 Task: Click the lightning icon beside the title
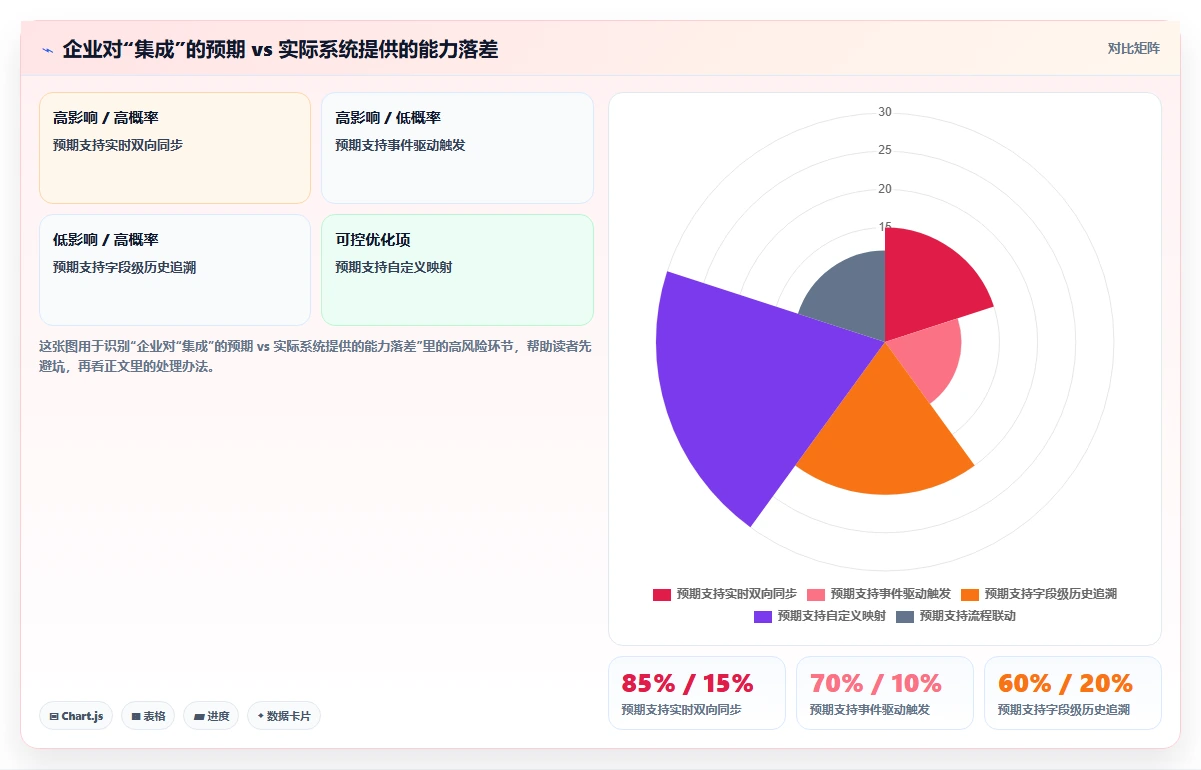point(47,49)
